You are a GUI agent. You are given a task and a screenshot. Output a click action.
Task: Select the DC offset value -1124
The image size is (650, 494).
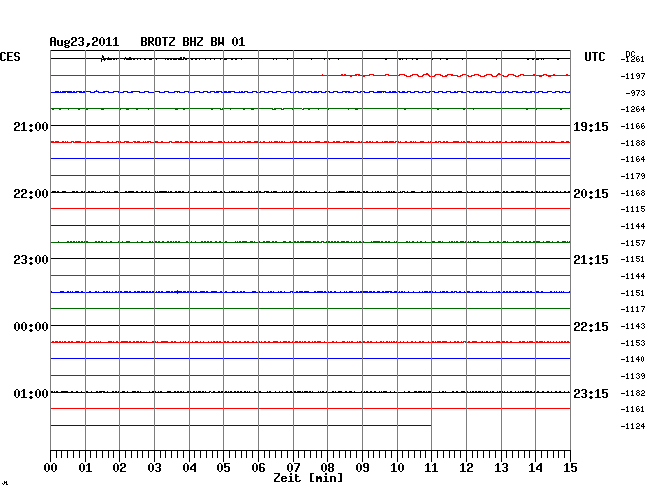pos(632,427)
